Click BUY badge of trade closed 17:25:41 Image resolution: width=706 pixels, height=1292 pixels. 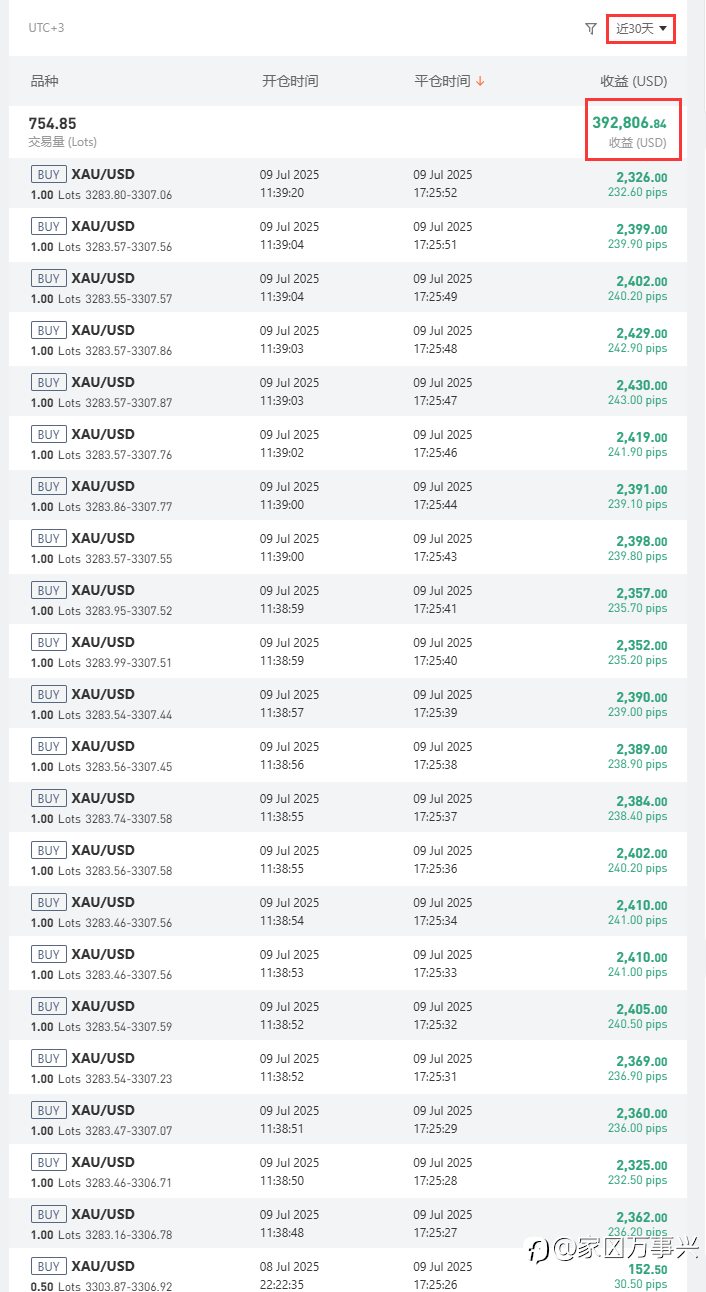[48, 591]
